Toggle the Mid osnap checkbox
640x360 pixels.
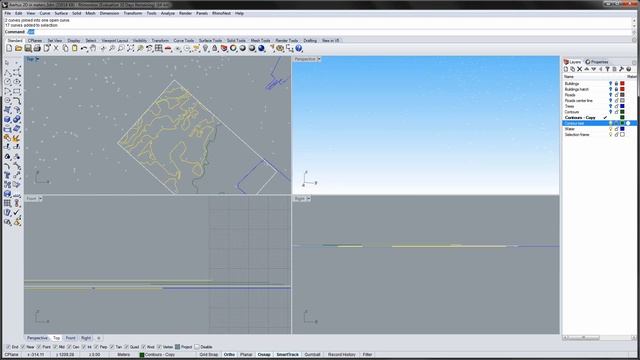click(55, 347)
